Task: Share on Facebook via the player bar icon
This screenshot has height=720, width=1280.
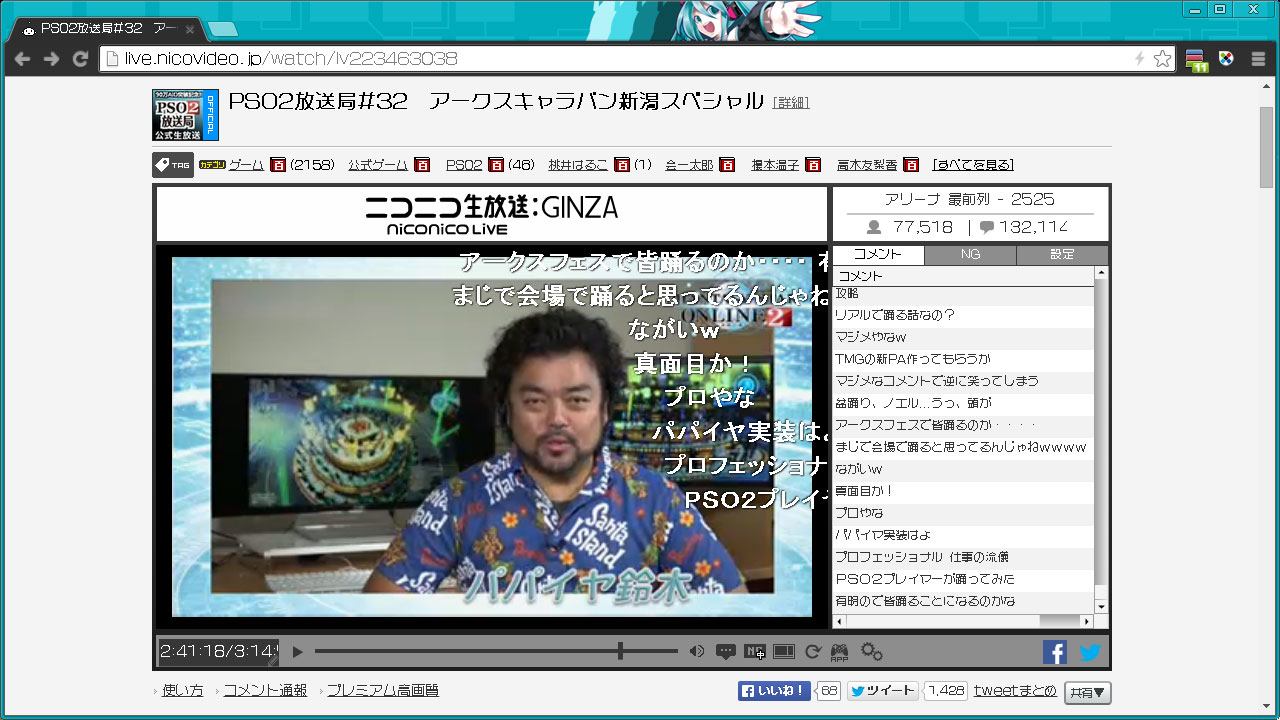Action: tap(1055, 652)
